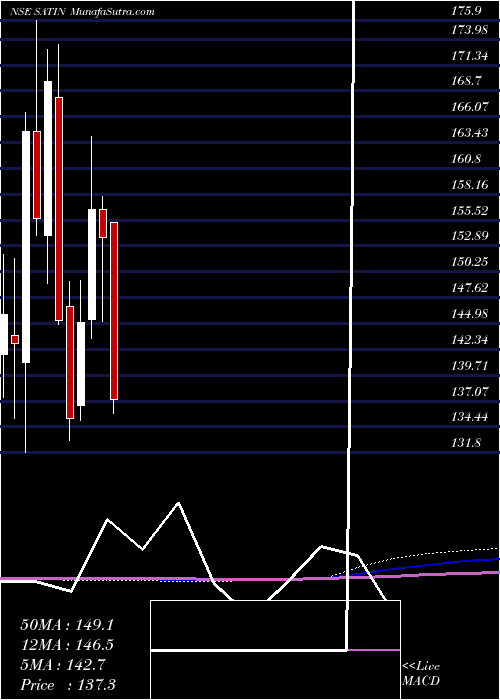The image size is (500, 700).
Task: Click the 150.25 price axis label
Action: point(470,262)
